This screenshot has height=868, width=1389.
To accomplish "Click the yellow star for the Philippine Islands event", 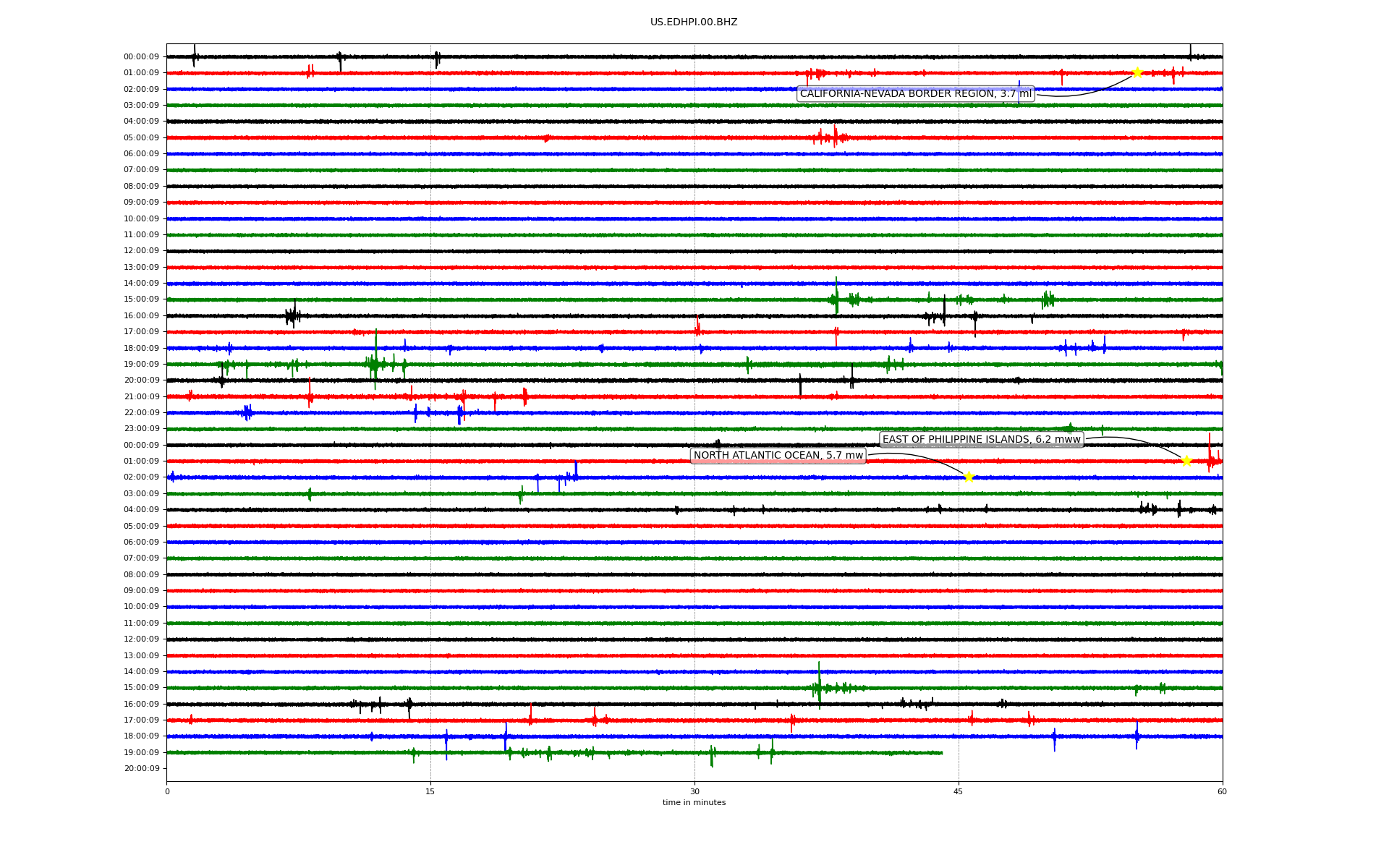I will point(1186,461).
